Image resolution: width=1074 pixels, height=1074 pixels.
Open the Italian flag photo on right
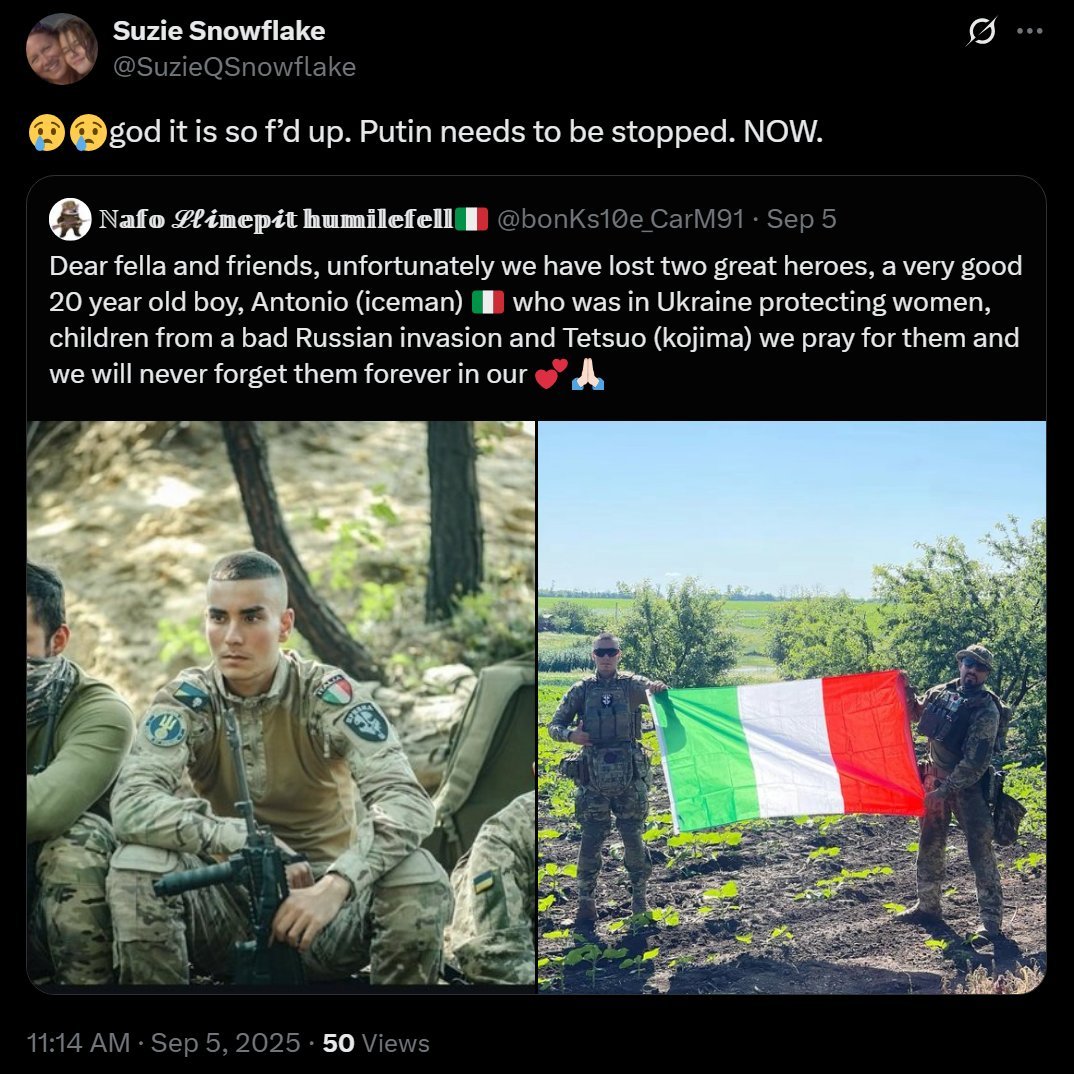792,707
